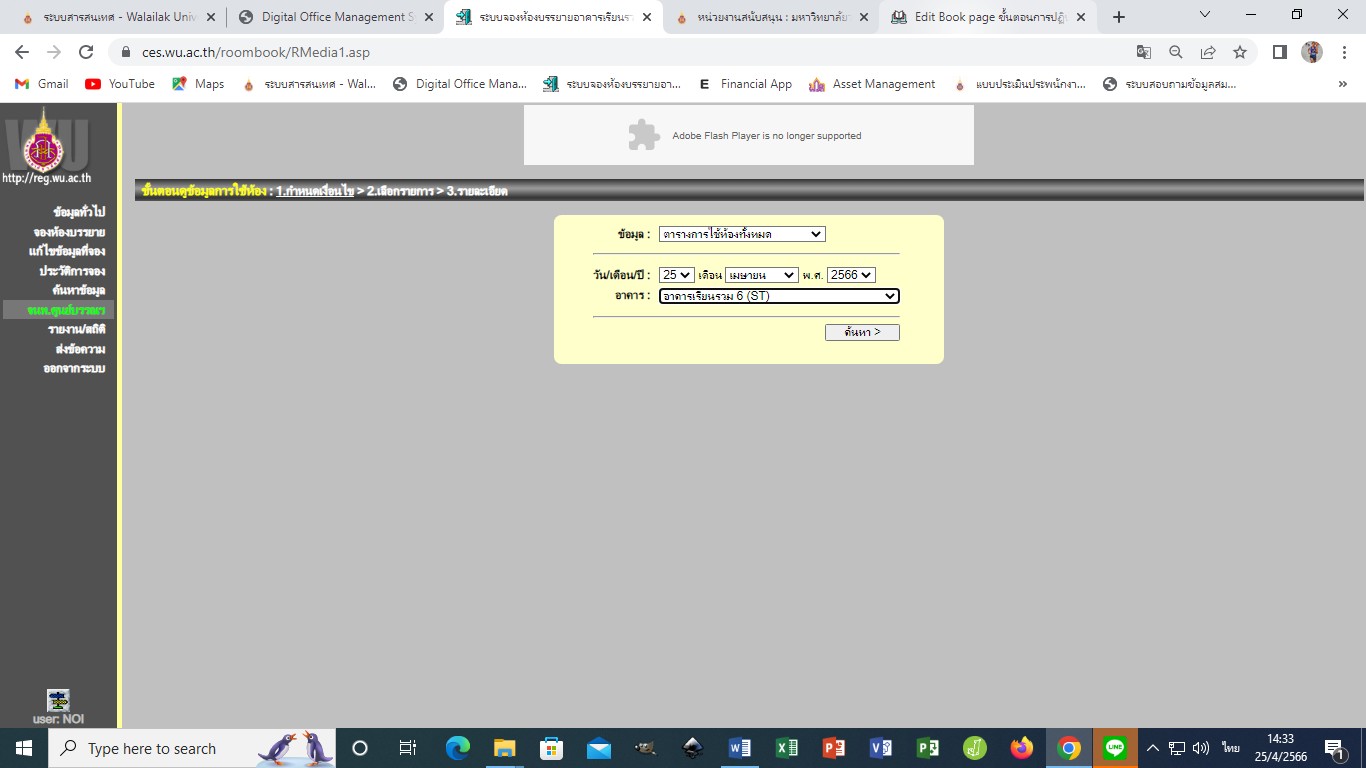Click the university WU logo
Screen dimensions: 1366x768
[x=44, y=145]
